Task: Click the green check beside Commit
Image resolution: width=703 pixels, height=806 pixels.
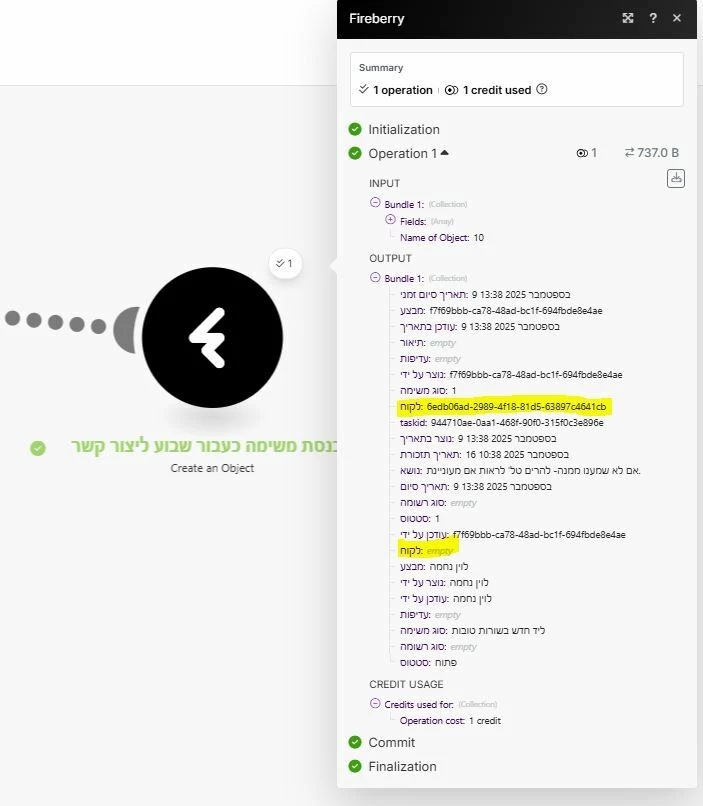Action: pyautogui.click(x=355, y=742)
